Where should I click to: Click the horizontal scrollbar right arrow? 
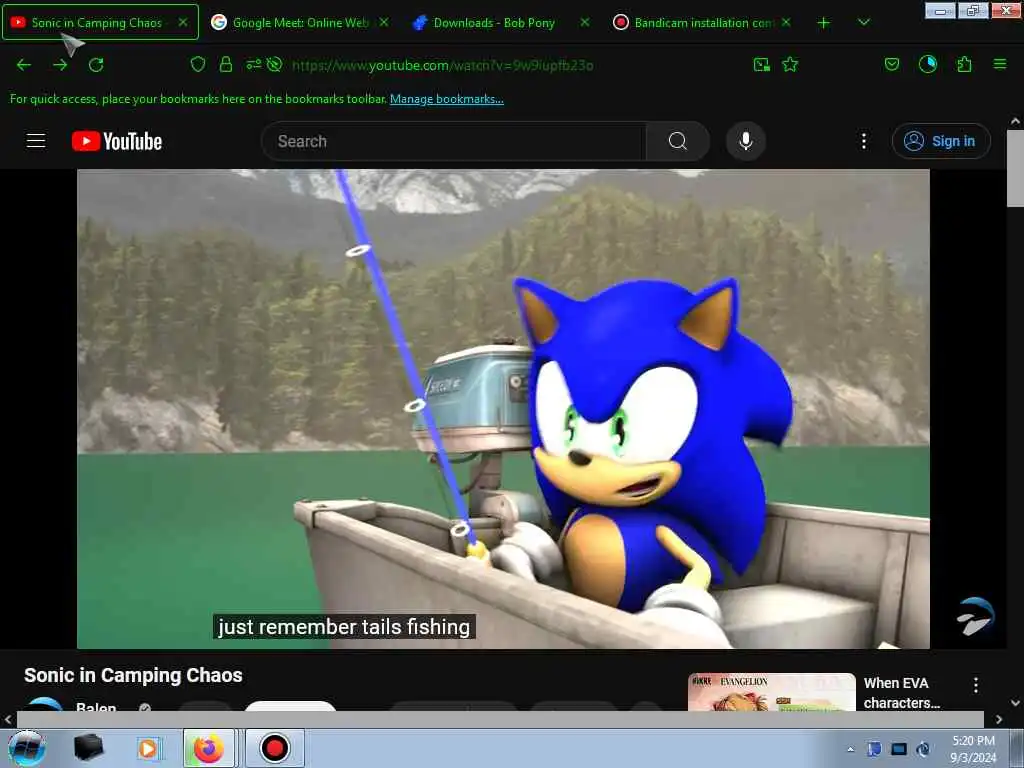999,720
